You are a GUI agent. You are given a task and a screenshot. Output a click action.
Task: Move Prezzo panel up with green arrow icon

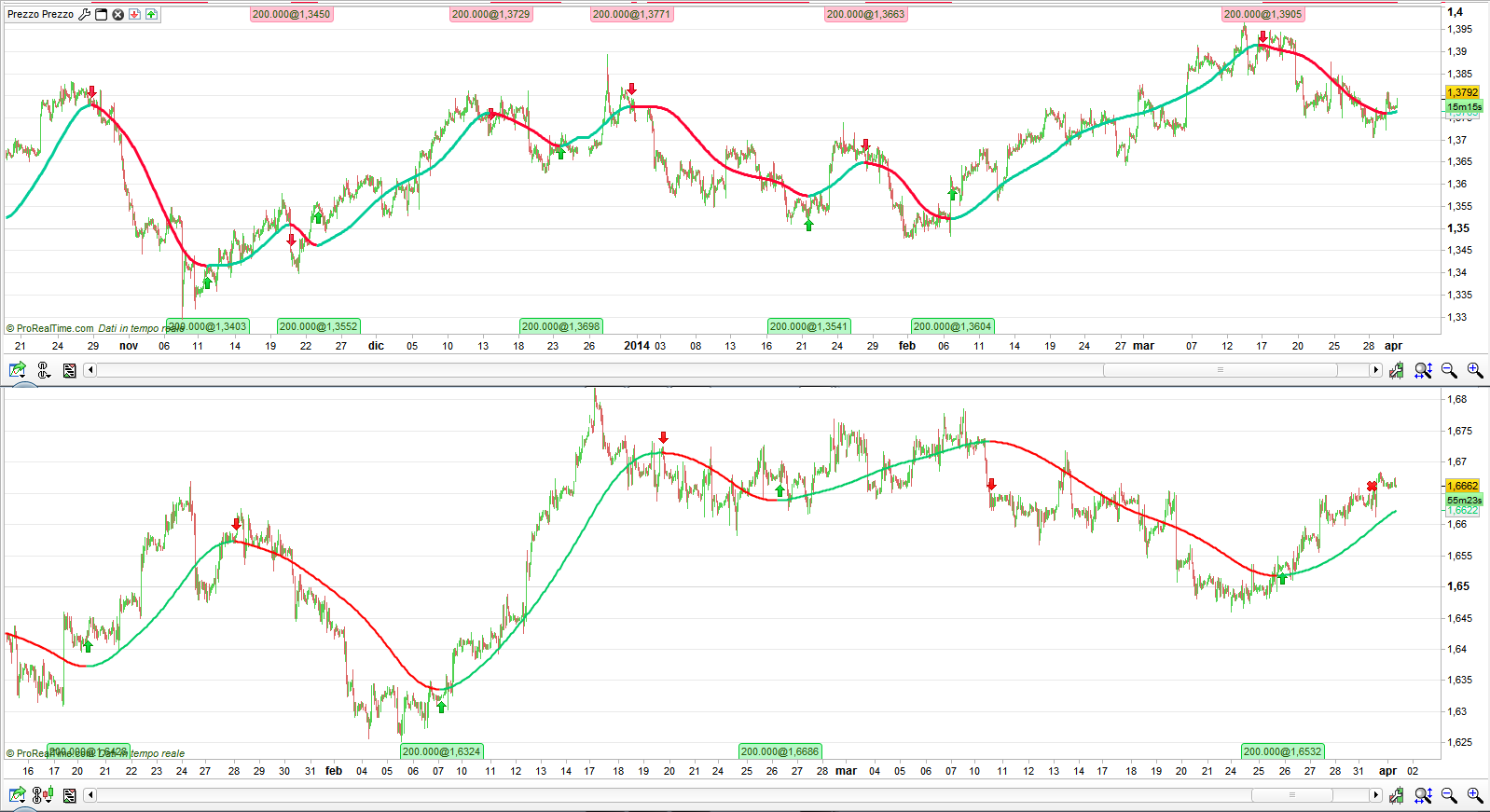point(152,14)
